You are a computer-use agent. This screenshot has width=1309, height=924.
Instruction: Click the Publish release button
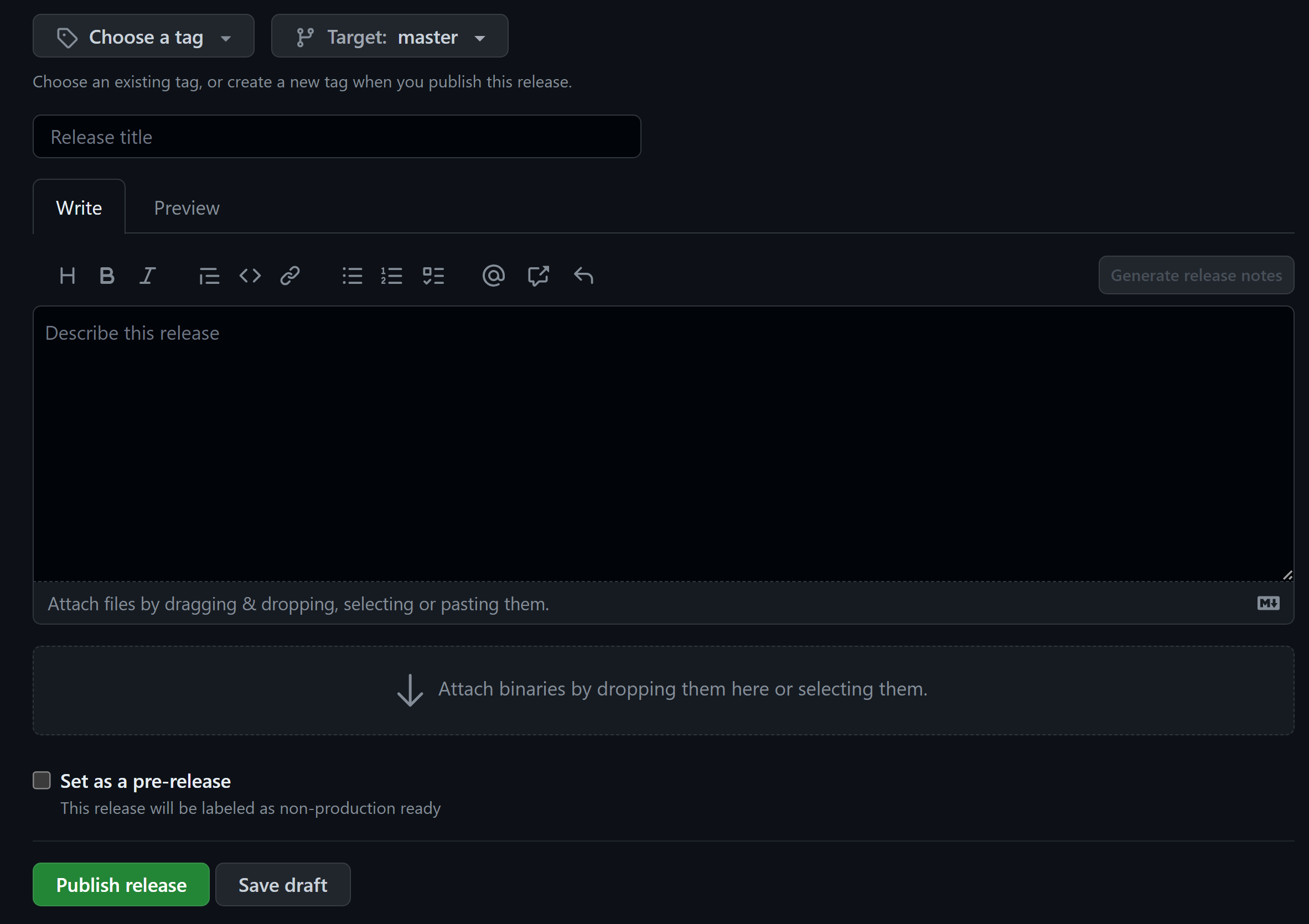[121, 885]
